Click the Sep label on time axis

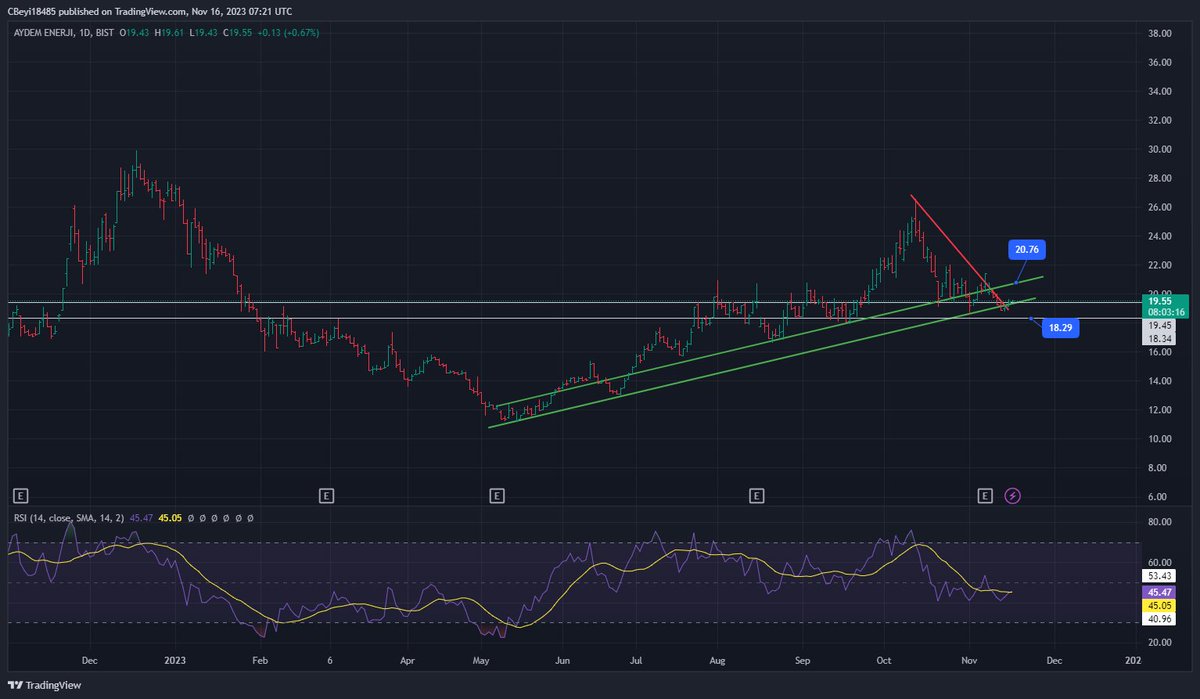[x=800, y=660]
